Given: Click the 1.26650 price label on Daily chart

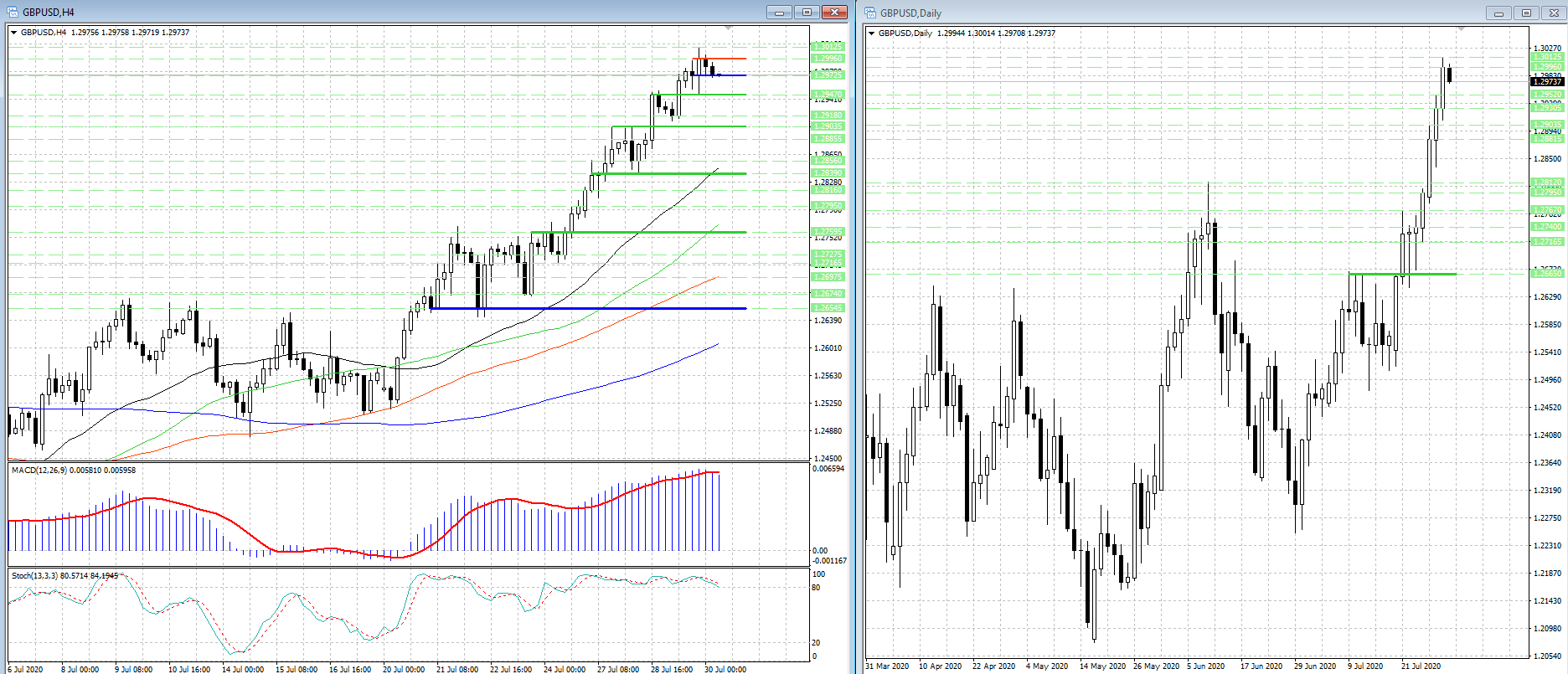Looking at the screenshot, I should pyautogui.click(x=1547, y=274).
